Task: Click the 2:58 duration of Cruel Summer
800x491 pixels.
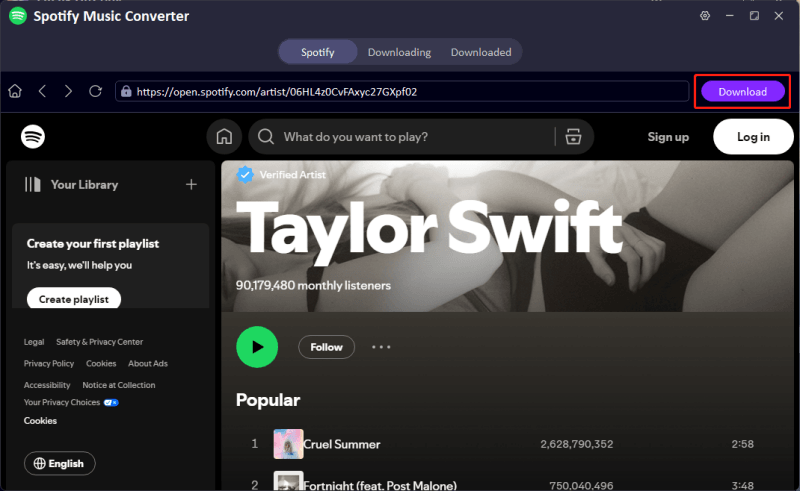Action: 742,444
